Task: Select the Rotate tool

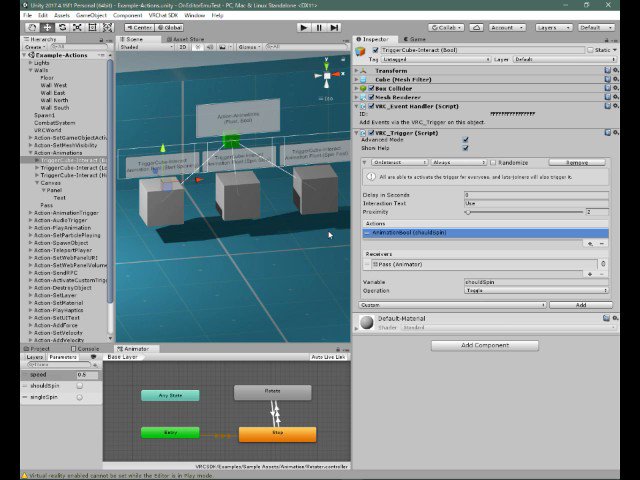Action: coord(62,27)
